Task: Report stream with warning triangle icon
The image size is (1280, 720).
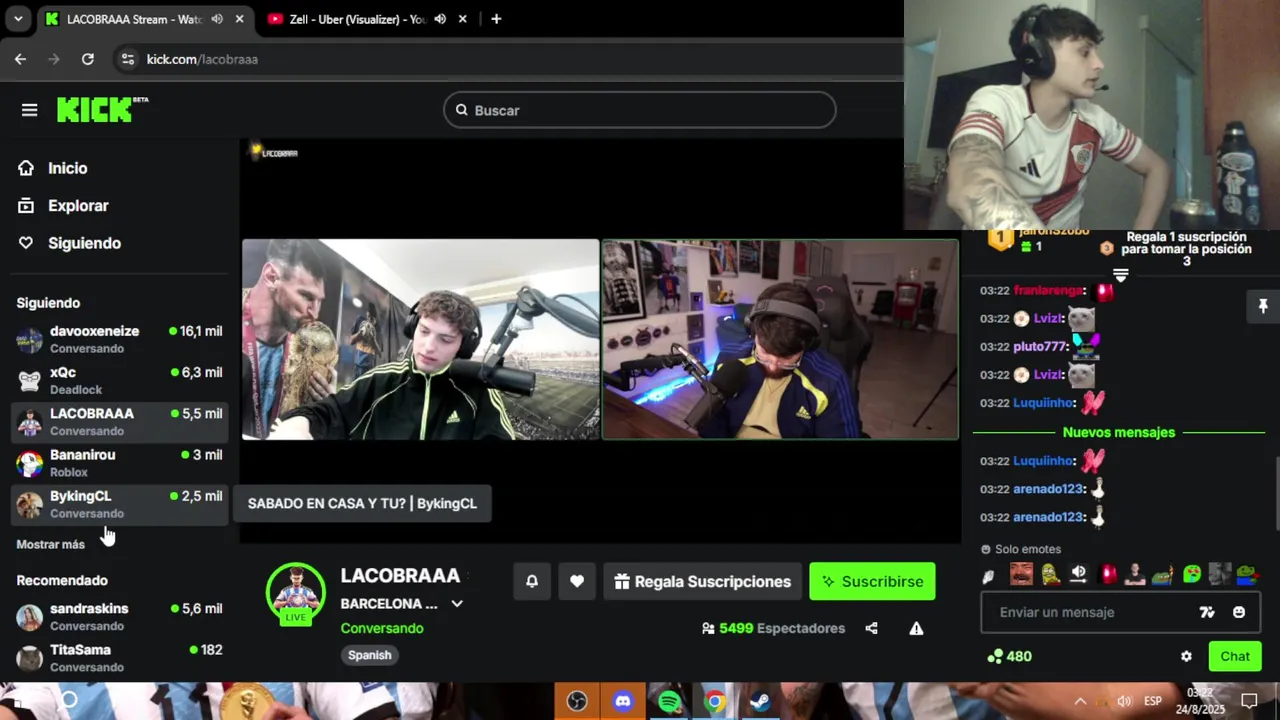Action: tap(916, 628)
